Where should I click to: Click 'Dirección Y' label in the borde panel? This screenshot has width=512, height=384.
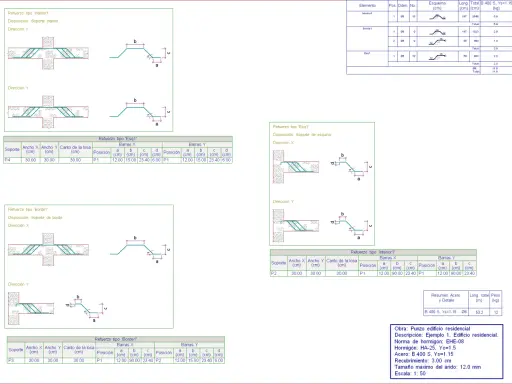pos(18,284)
